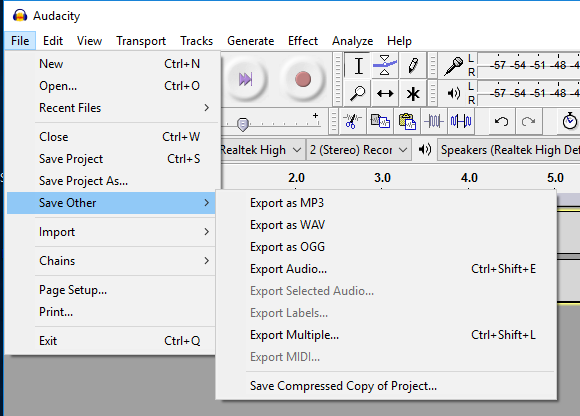580x416 pixels.
Task: Click the recording meter microphone icon
Action: point(453,66)
